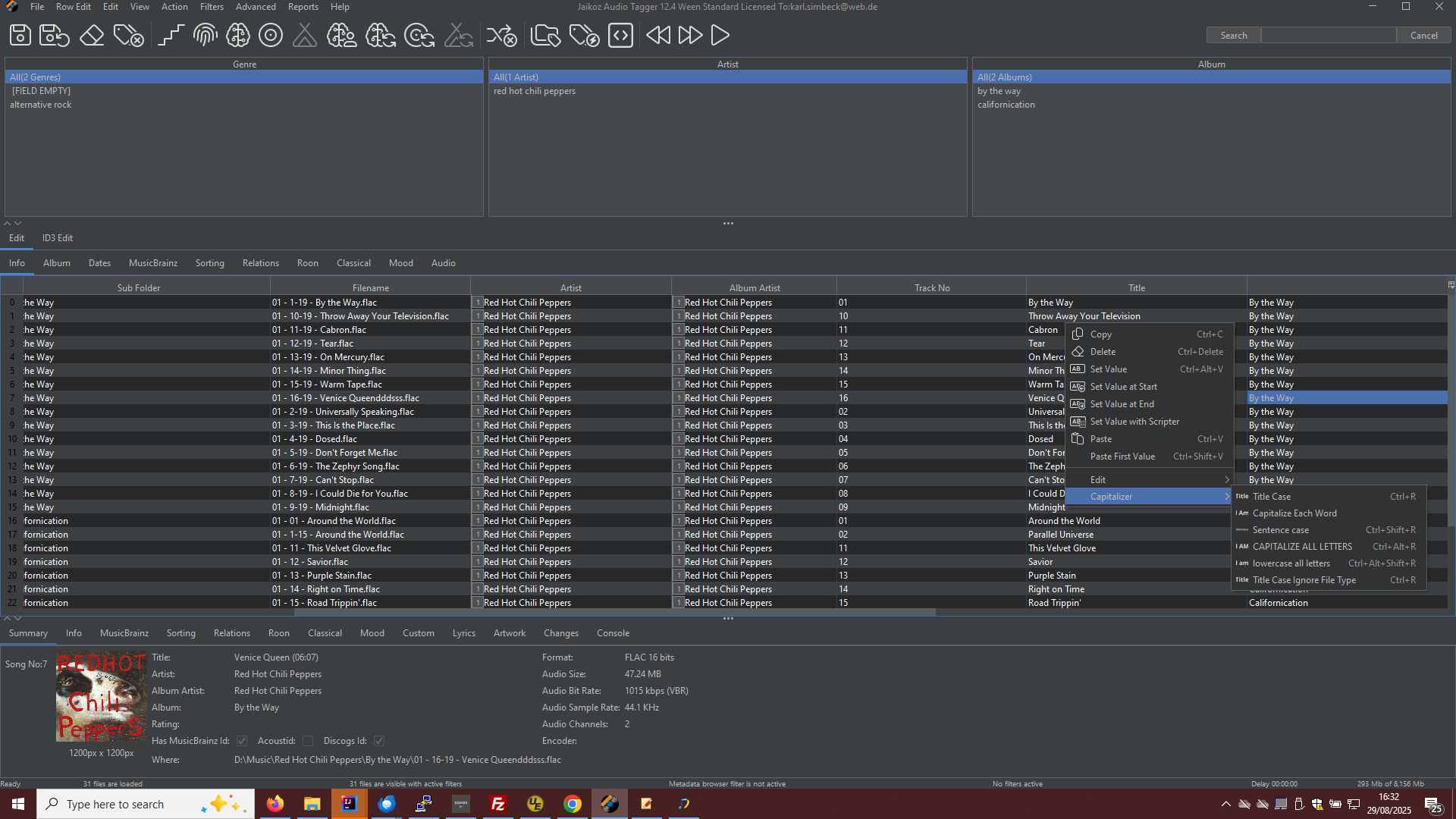Click the album artwork thumbnail
The width and height of the screenshot is (1456, 819).
click(x=101, y=698)
